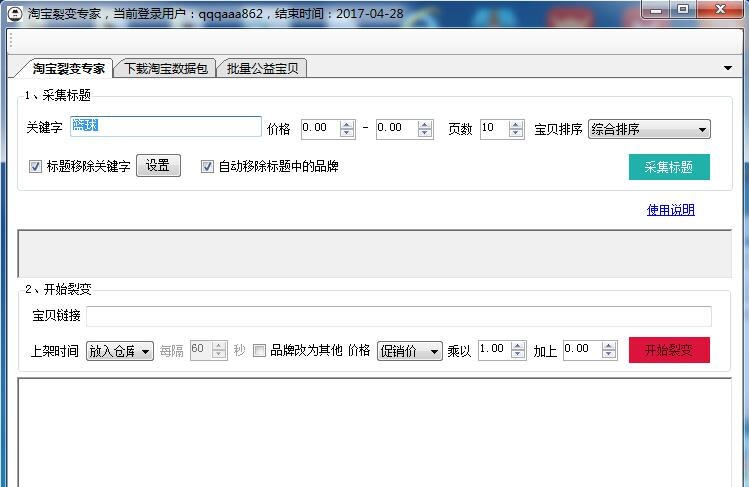This screenshot has height=487, width=749.
Task: Click the green 采集标题 button
Action: 669,167
